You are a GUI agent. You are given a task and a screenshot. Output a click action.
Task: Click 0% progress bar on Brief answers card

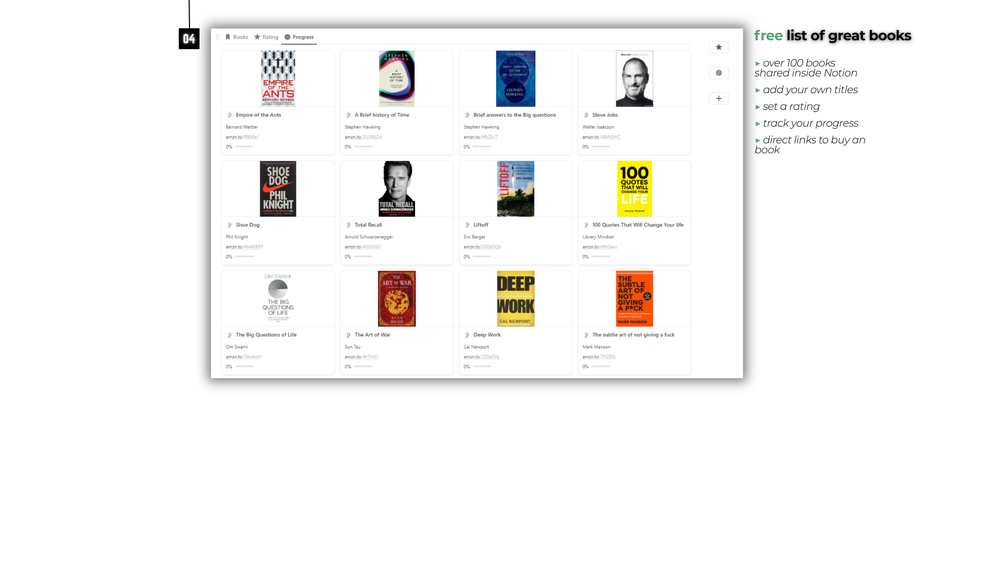tap(482, 147)
